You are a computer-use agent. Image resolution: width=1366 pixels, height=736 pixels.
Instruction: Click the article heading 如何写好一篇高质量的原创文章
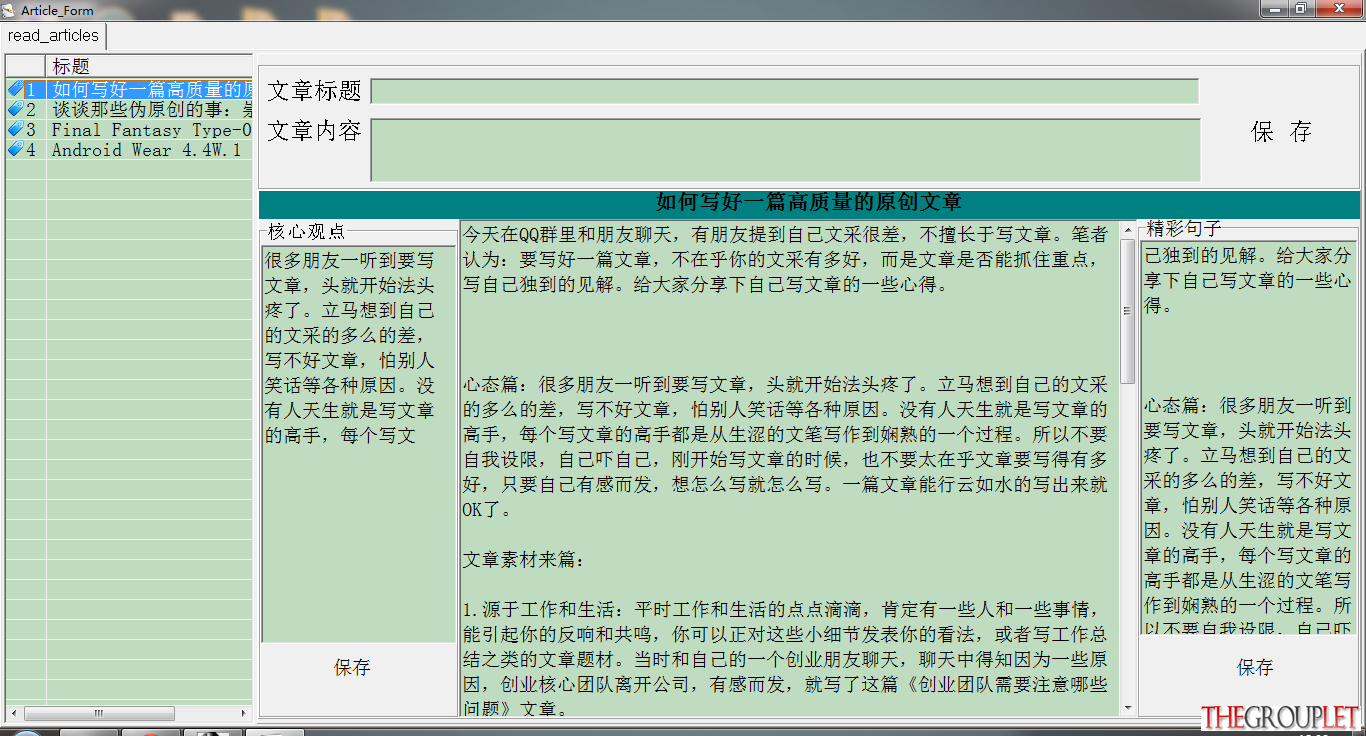[809, 203]
